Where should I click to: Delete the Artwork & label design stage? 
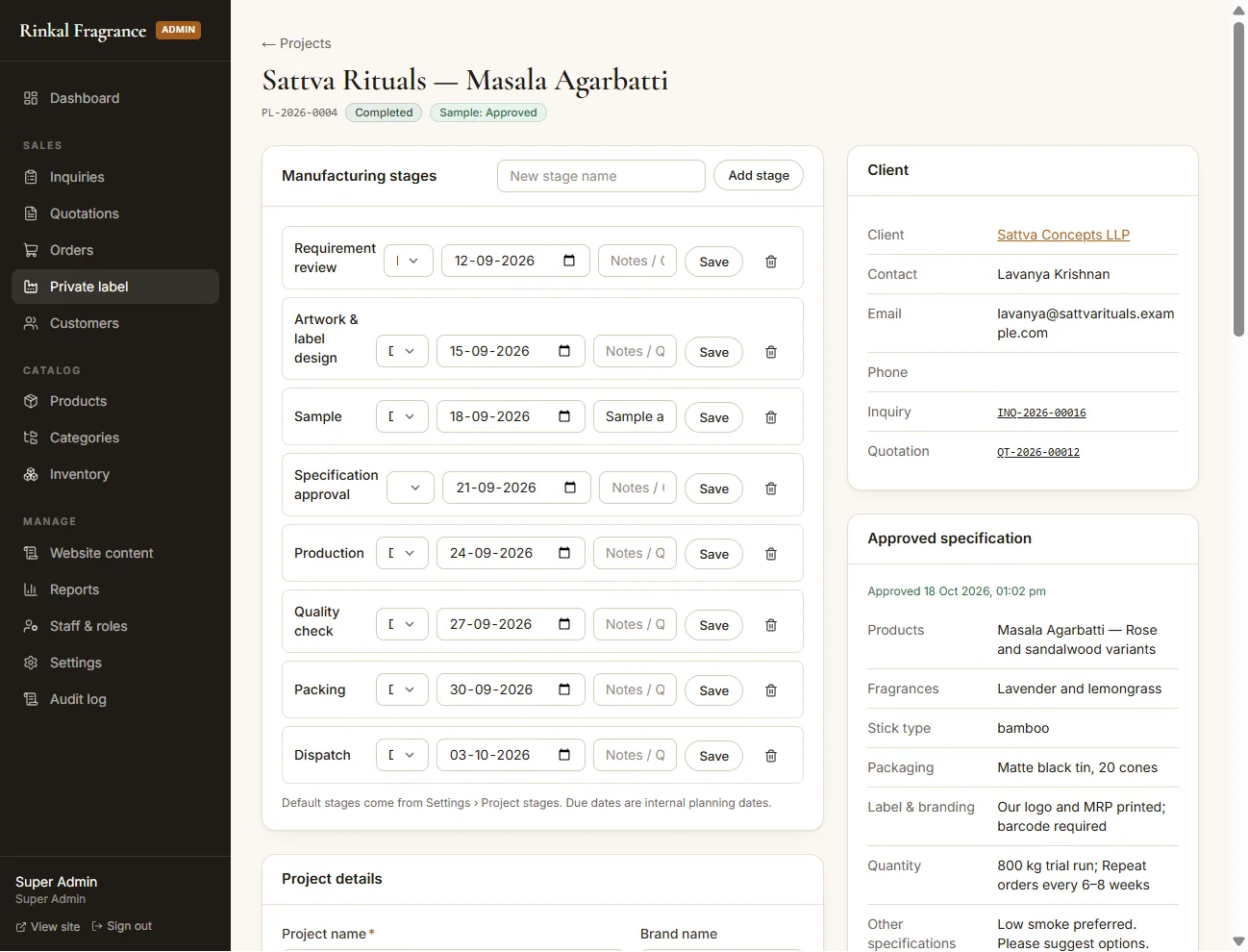[771, 352]
